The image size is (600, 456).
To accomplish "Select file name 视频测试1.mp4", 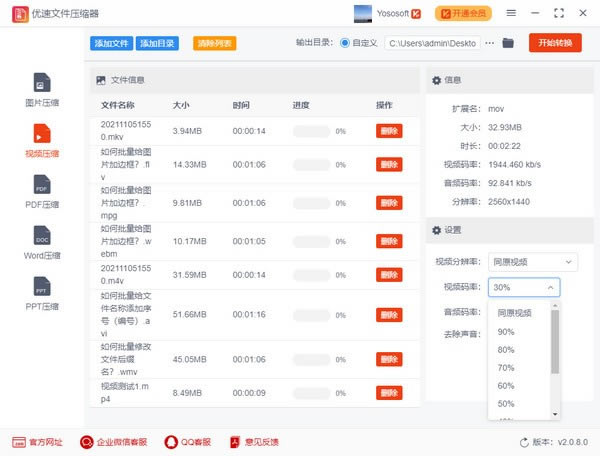I will point(125,393).
